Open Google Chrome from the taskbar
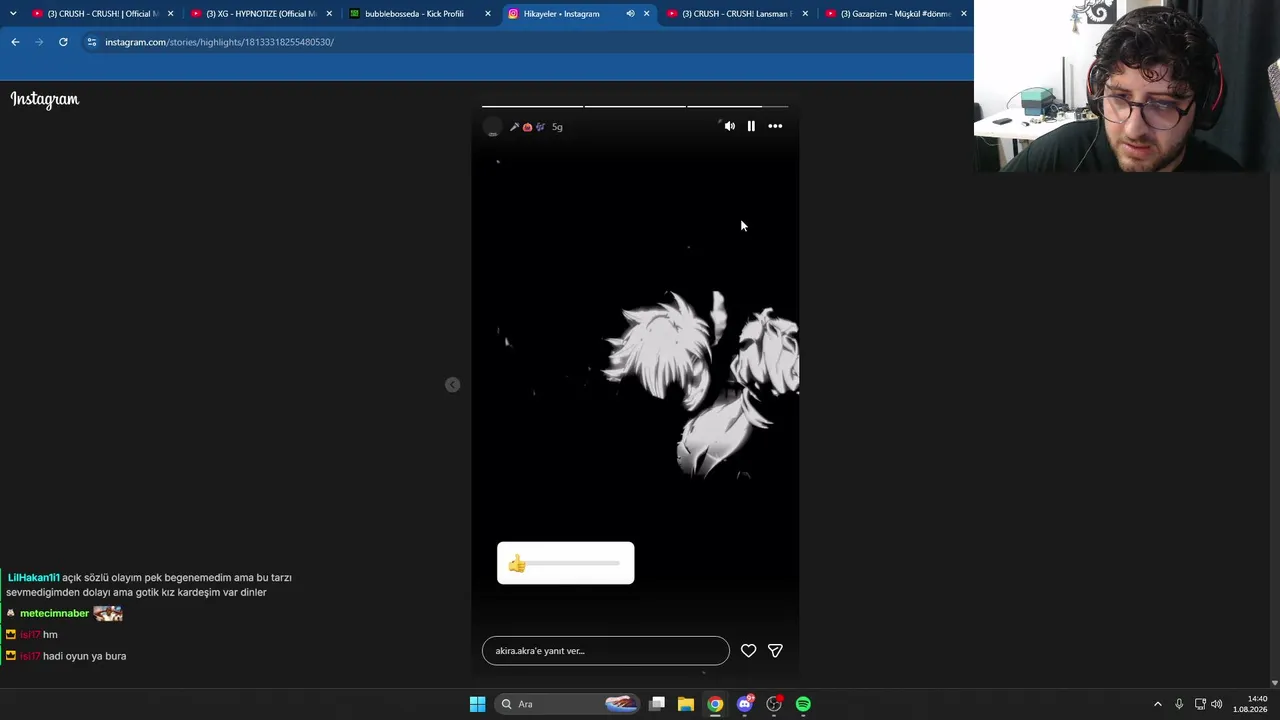This screenshot has width=1280, height=720. (x=715, y=704)
